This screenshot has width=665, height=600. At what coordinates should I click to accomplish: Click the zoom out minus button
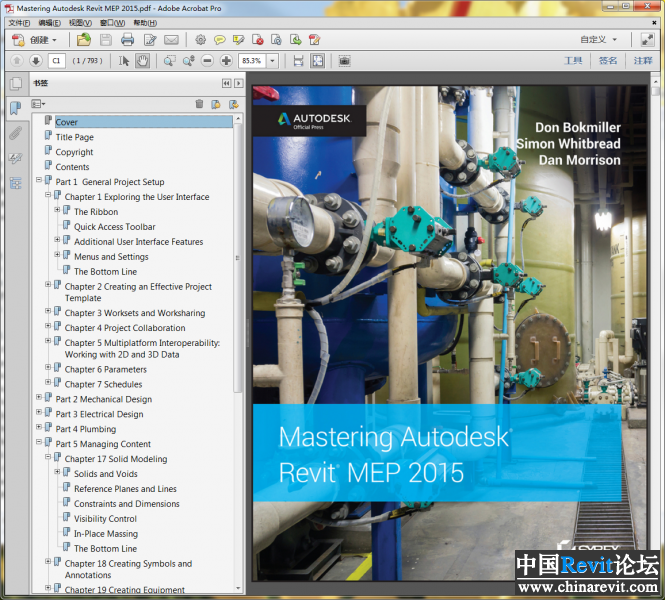click(207, 61)
